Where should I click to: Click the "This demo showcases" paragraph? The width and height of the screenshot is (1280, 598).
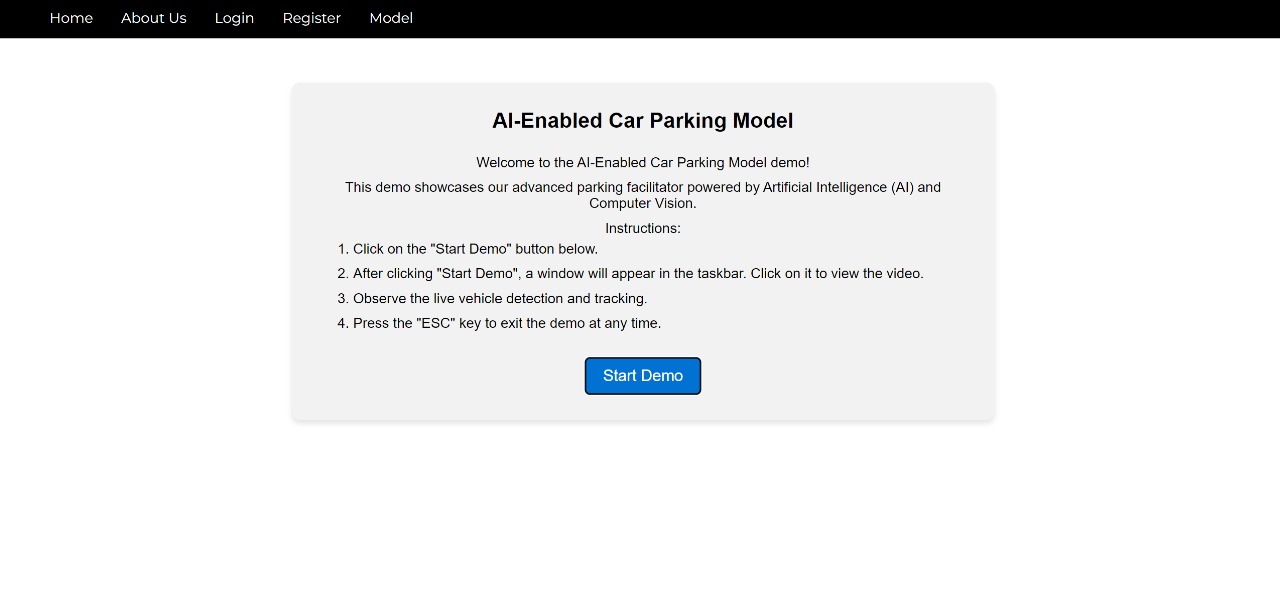click(643, 195)
